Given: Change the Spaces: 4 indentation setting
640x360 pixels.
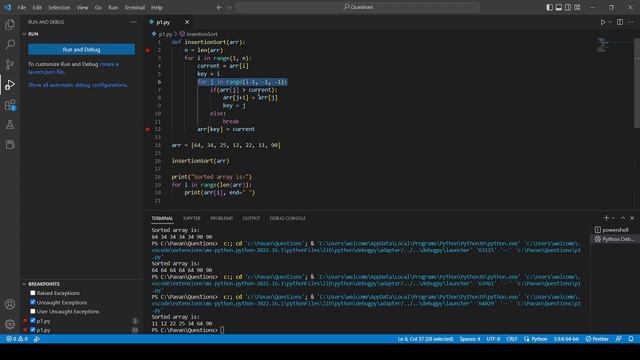Looking at the screenshot, I should pos(470,339).
